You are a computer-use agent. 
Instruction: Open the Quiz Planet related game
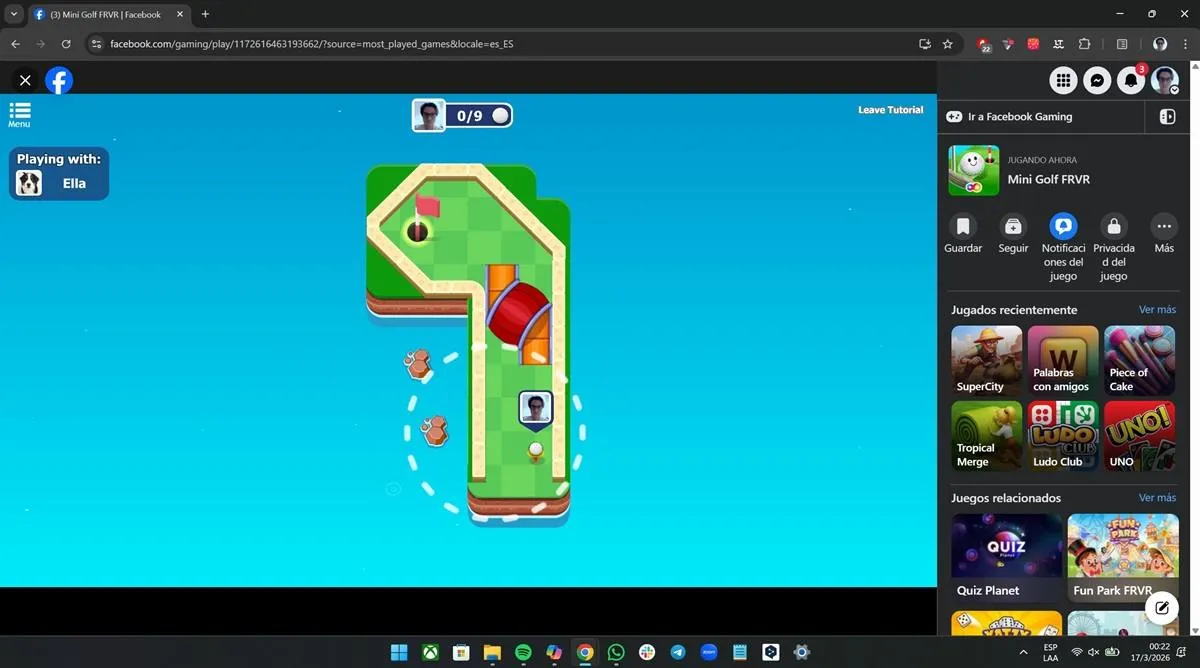click(x=1007, y=557)
